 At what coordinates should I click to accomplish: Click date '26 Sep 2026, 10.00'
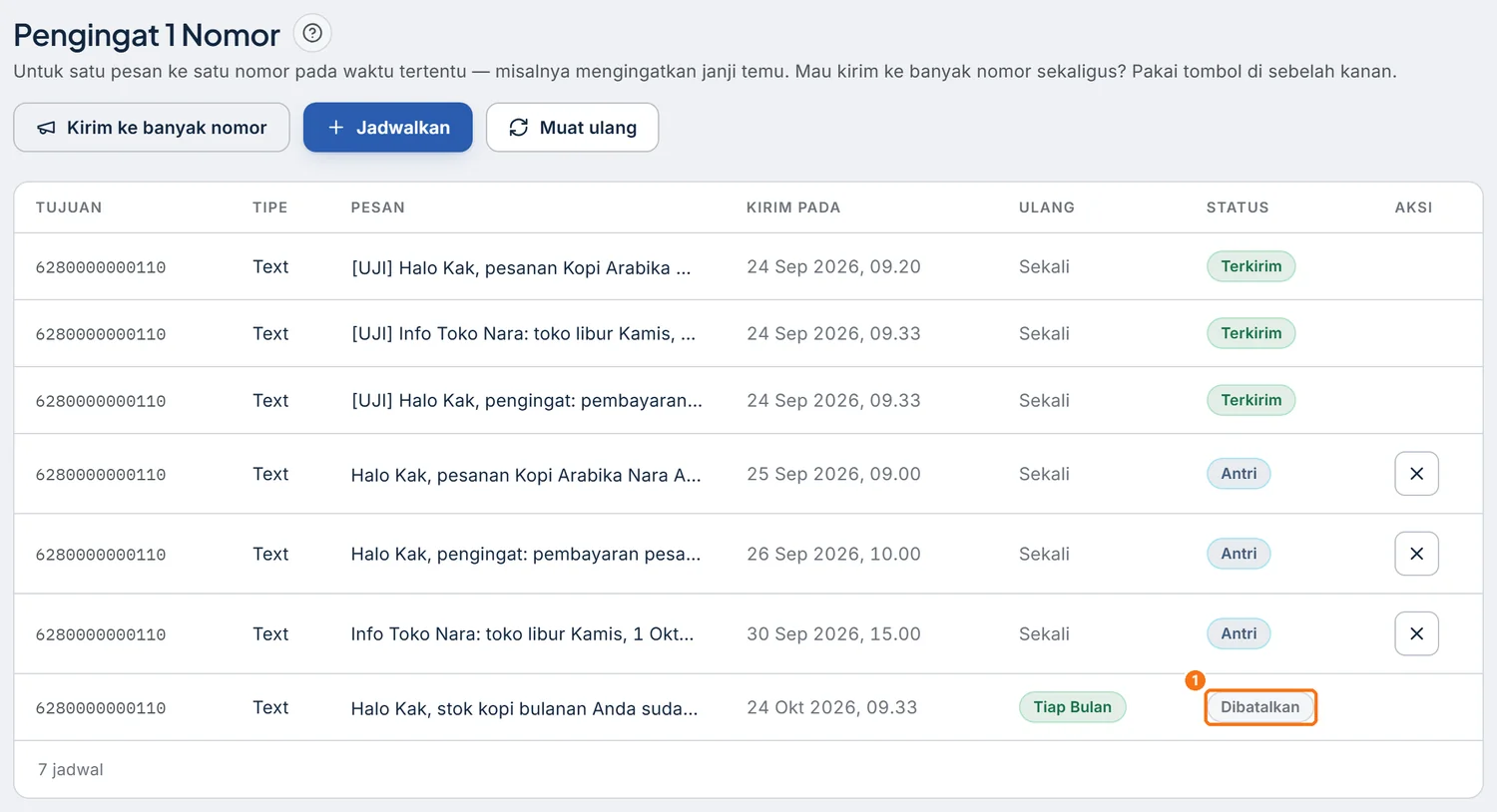pos(833,555)
